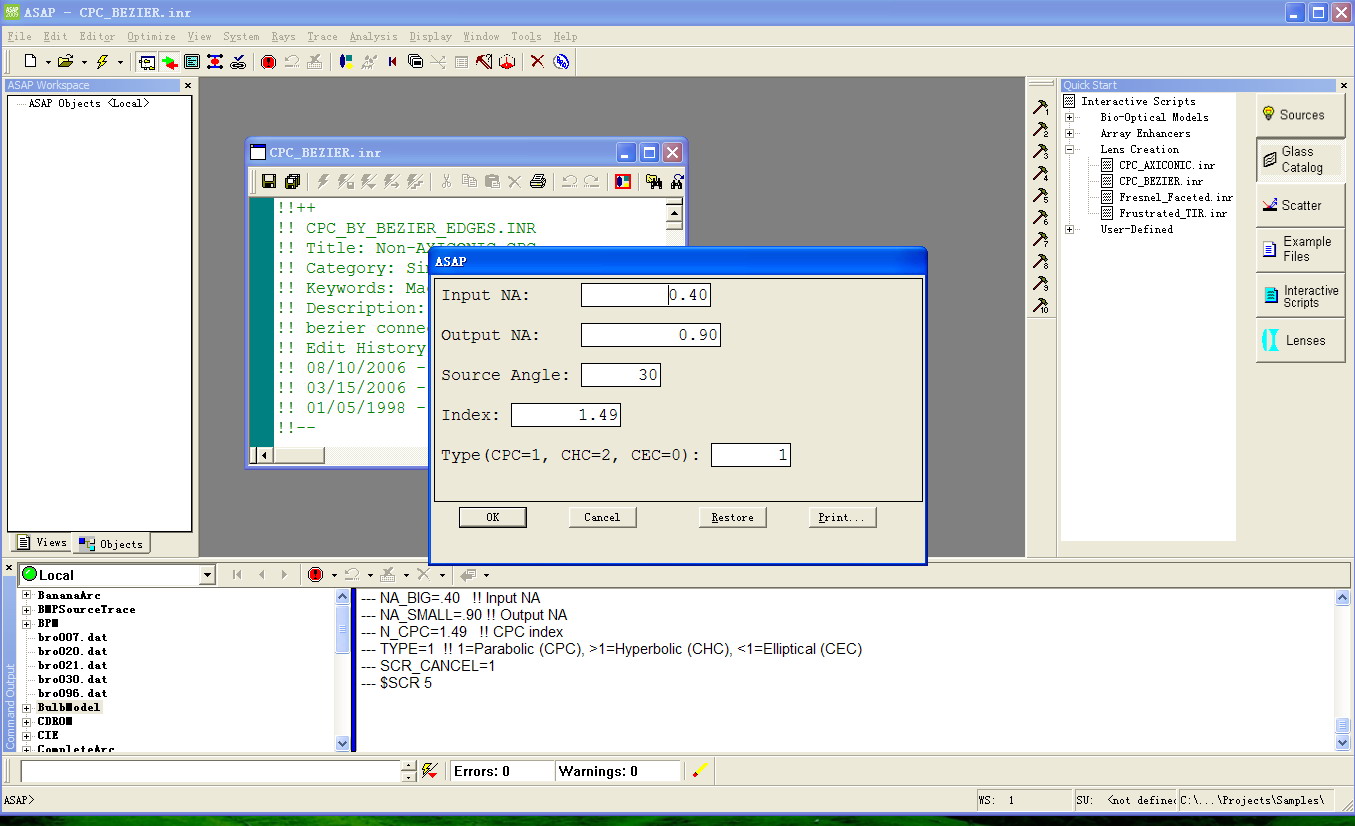The width and height of the screenshot is (1355, 826).
Task: Click the Save disk icon in CPC_BEZIER.inr toolbar
Action: (268, 181)
